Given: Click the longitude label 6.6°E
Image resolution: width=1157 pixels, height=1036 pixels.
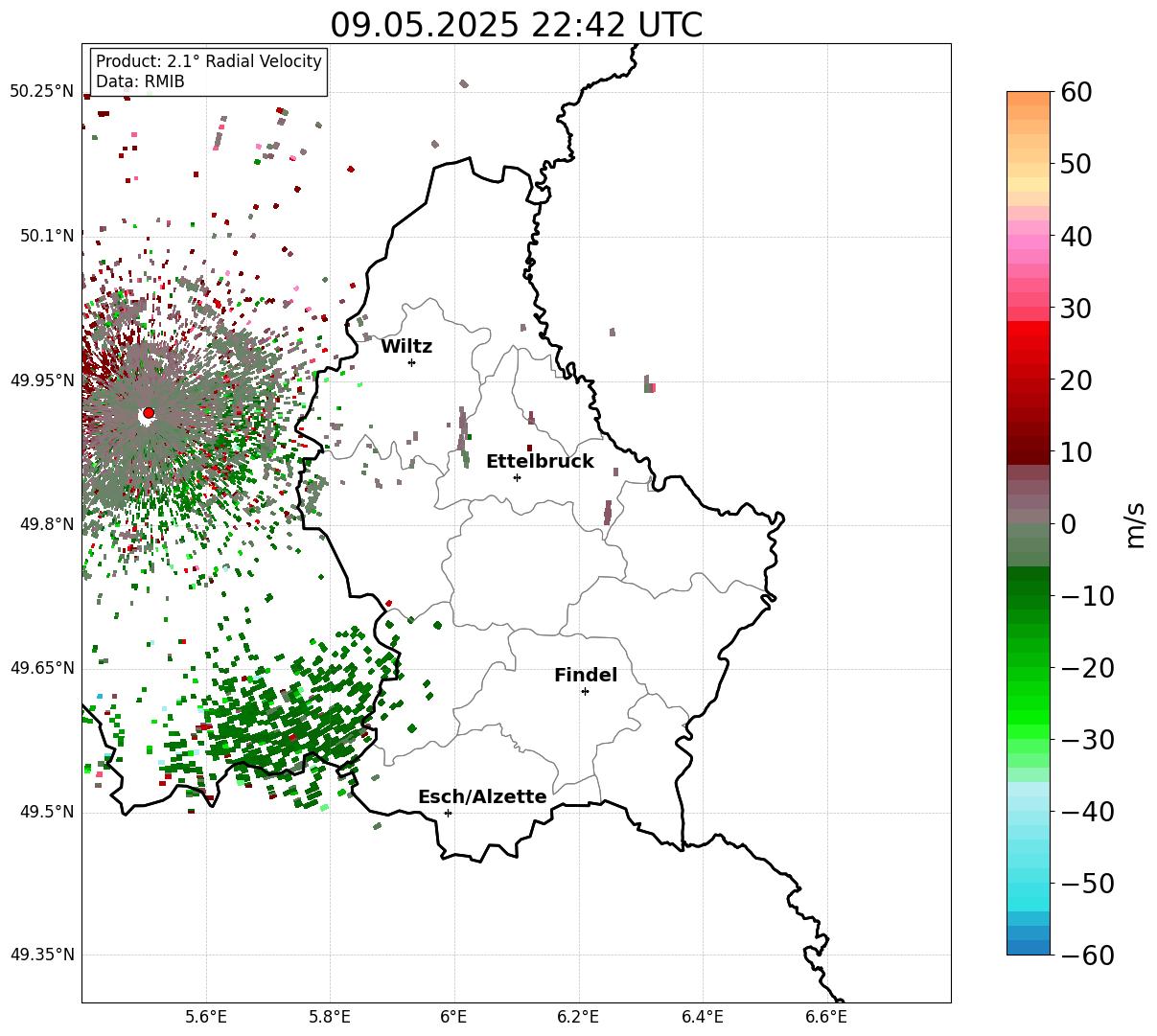Looking at the screenshot, I should (826, 1017).
